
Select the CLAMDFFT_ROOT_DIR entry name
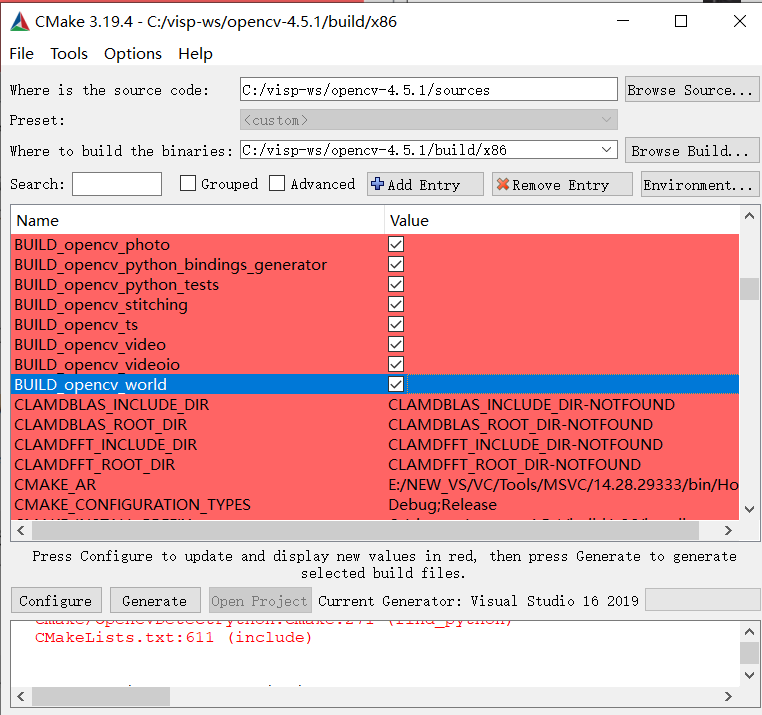94,464
